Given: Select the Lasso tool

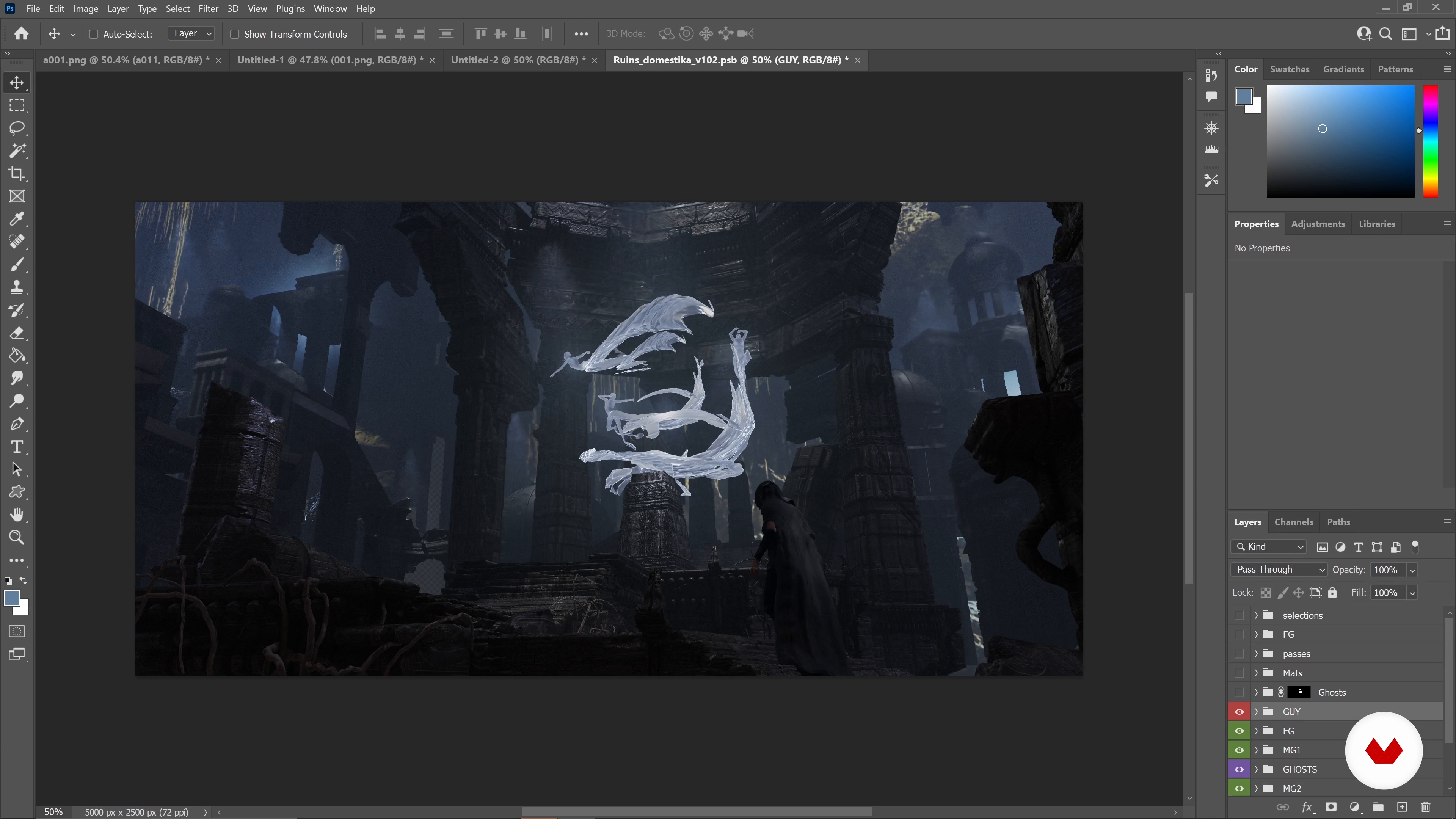Looking at the screenshot, I should (x=17, y=128).
